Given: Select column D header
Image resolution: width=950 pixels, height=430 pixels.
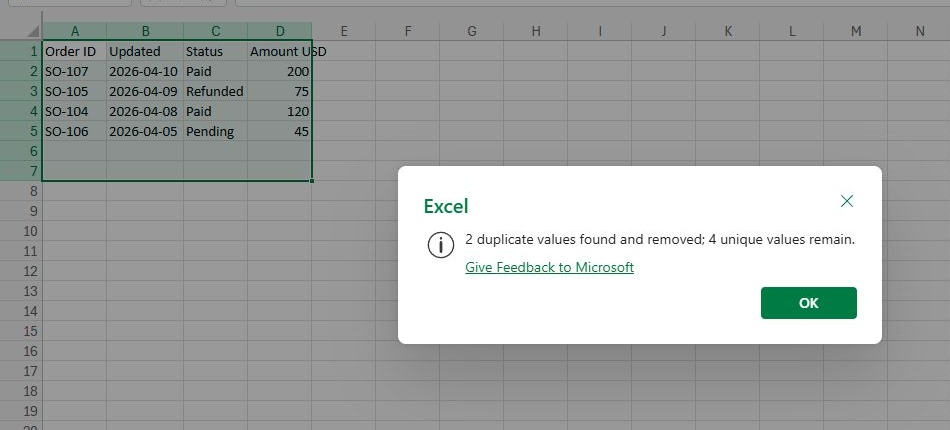Looking at the screenshot, I should tap(280, 31).
